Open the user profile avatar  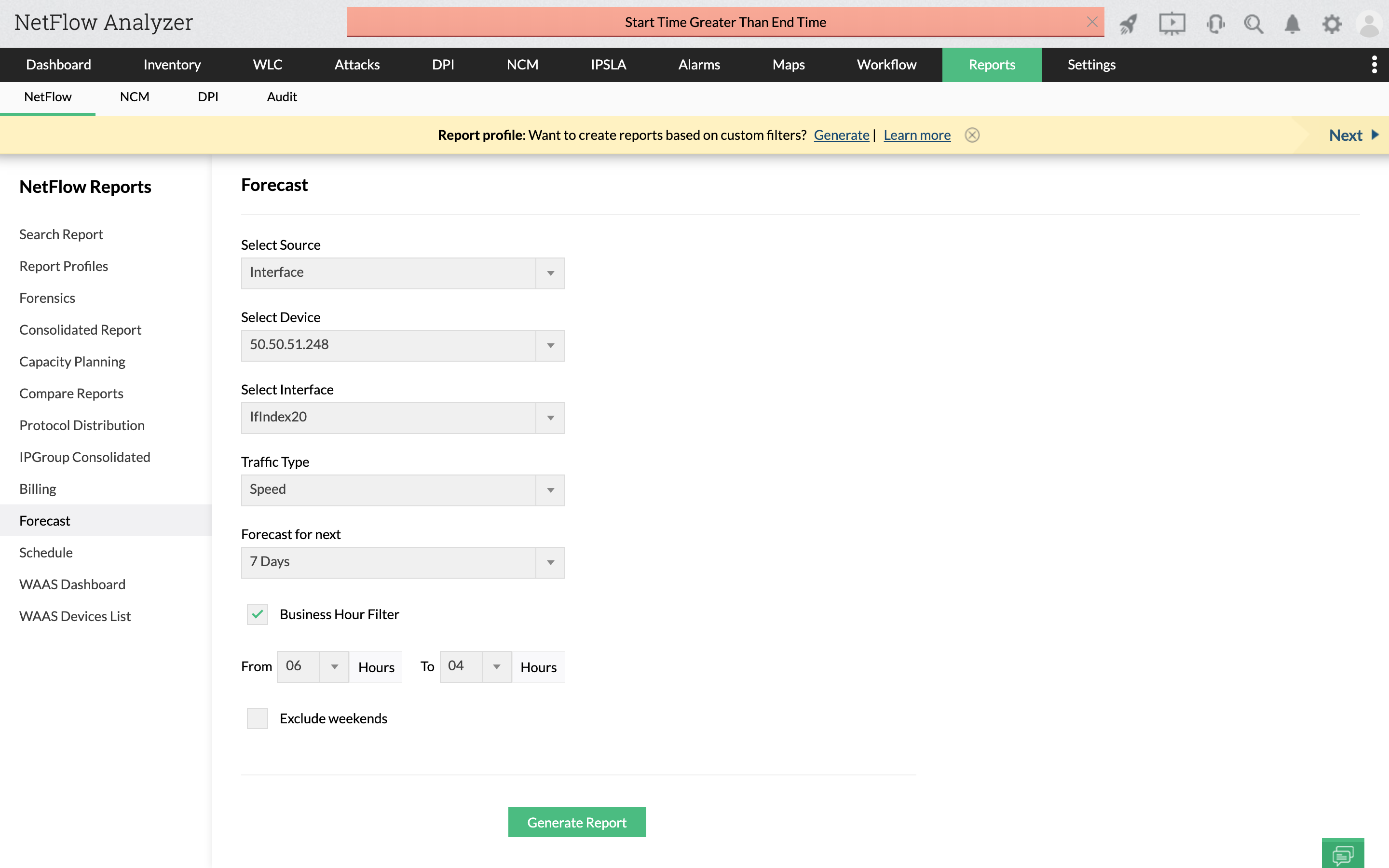click(x=1369, y=25)
